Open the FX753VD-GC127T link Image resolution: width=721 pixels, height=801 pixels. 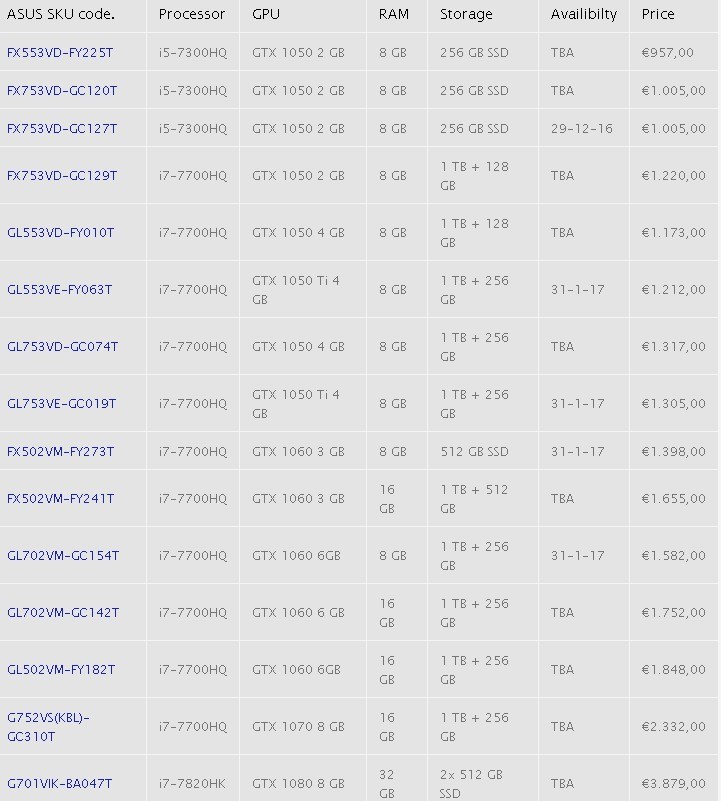(x=62, y=128)
